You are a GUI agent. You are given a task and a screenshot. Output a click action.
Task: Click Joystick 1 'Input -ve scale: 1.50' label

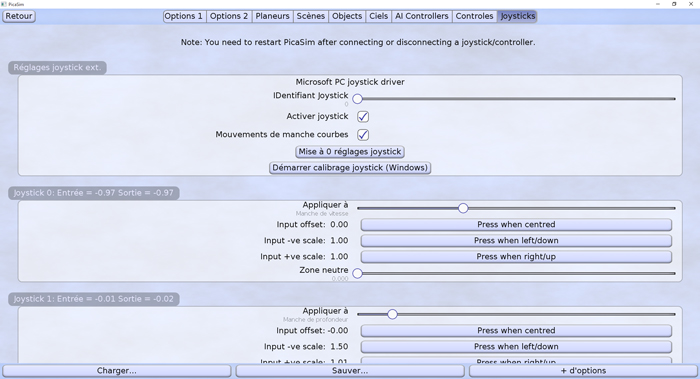coord(306,347)
